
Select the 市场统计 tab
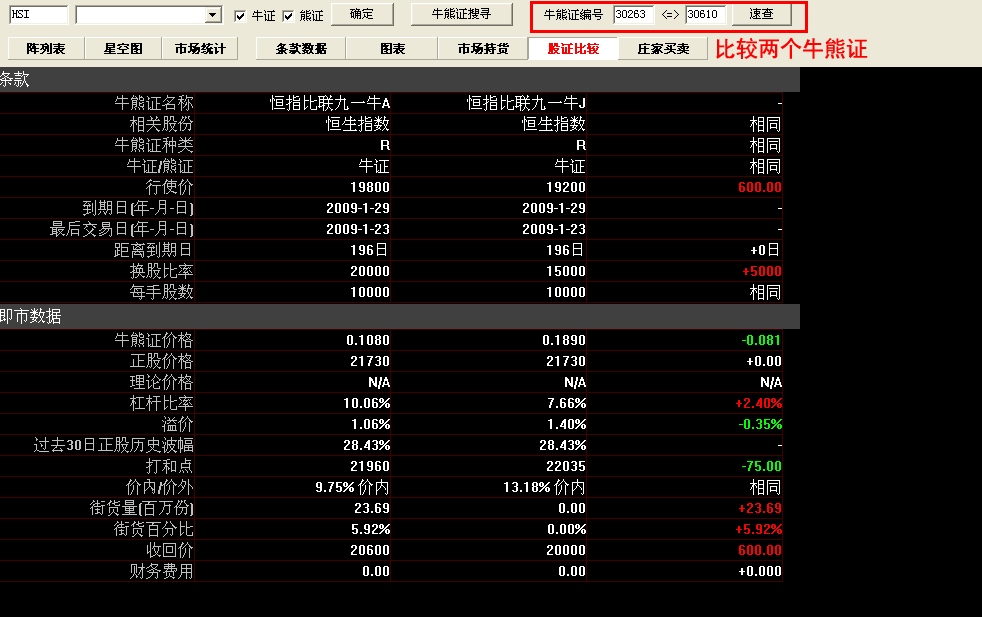tap(200, 48)
